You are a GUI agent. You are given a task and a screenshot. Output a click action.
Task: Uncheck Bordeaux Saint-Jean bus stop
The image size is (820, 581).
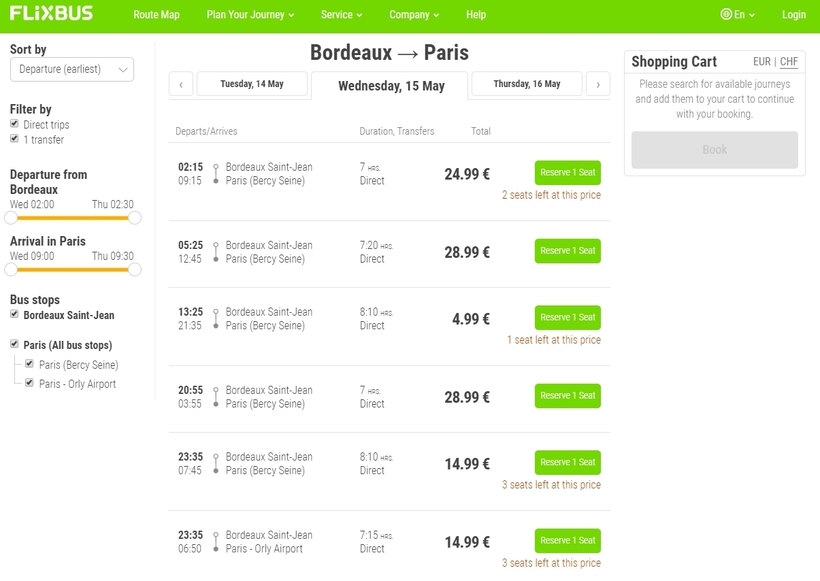(x=14, y=314)
